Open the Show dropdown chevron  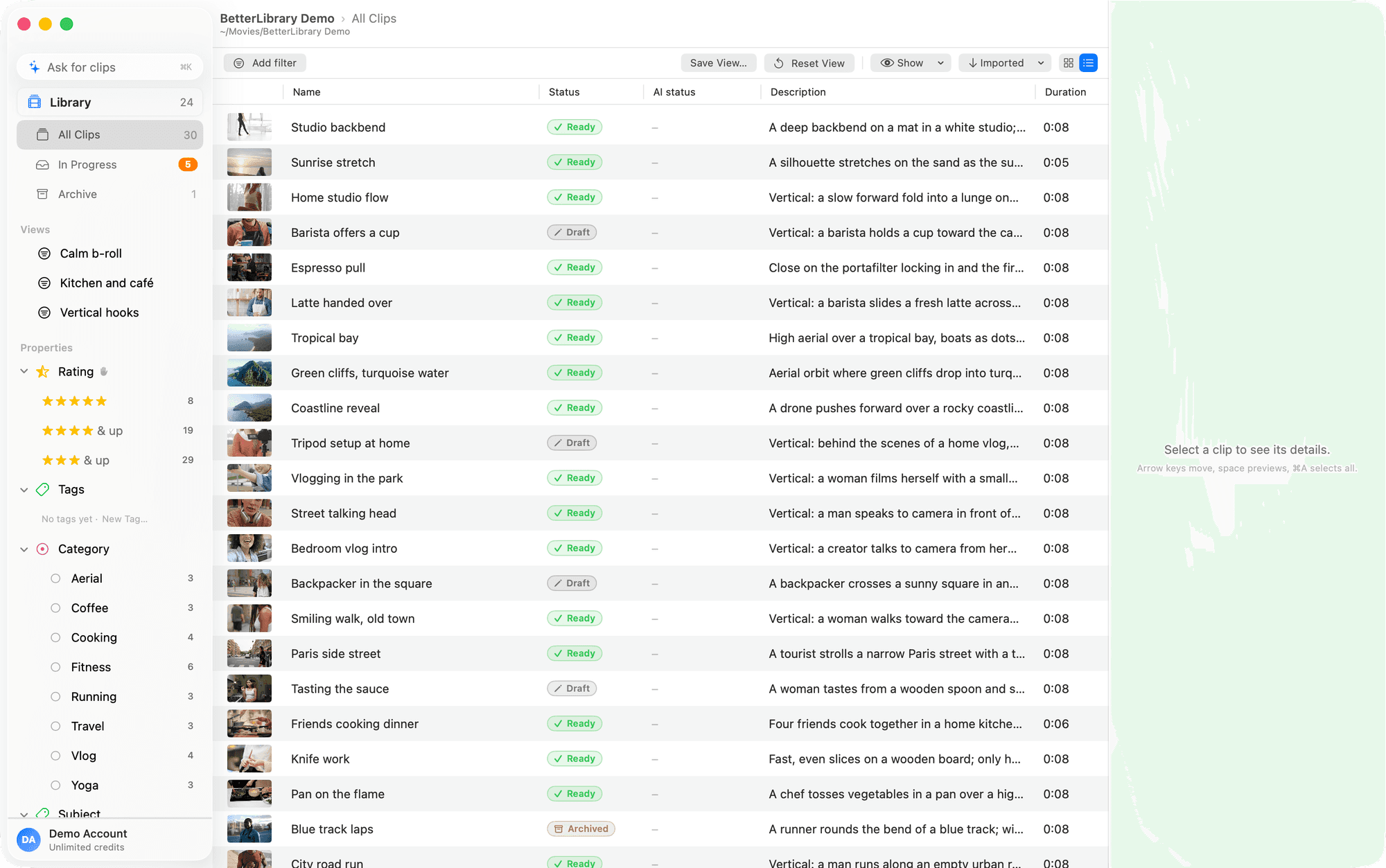pyautogui.click(x=940, y=63)
